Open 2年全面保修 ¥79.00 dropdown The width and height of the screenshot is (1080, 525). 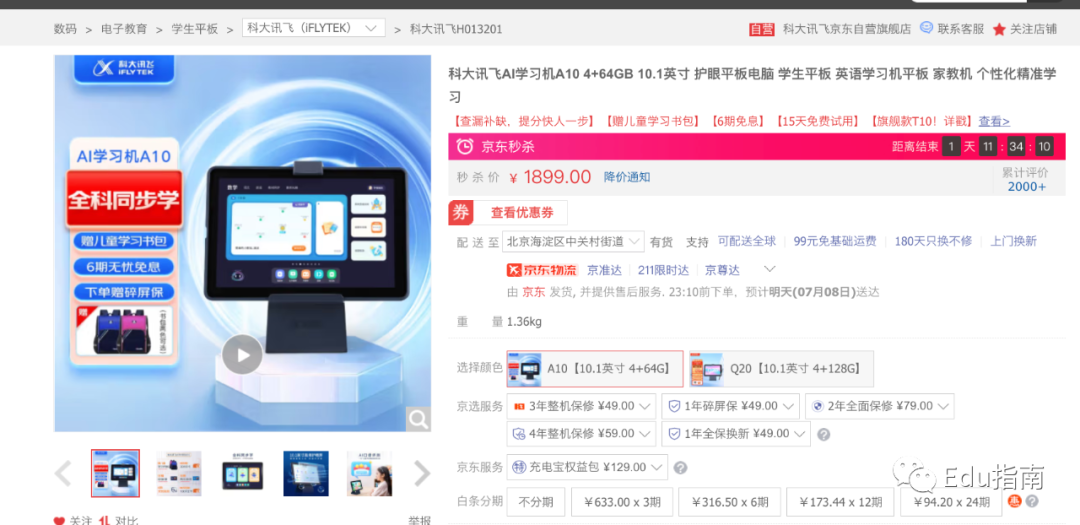coord(880,406)
